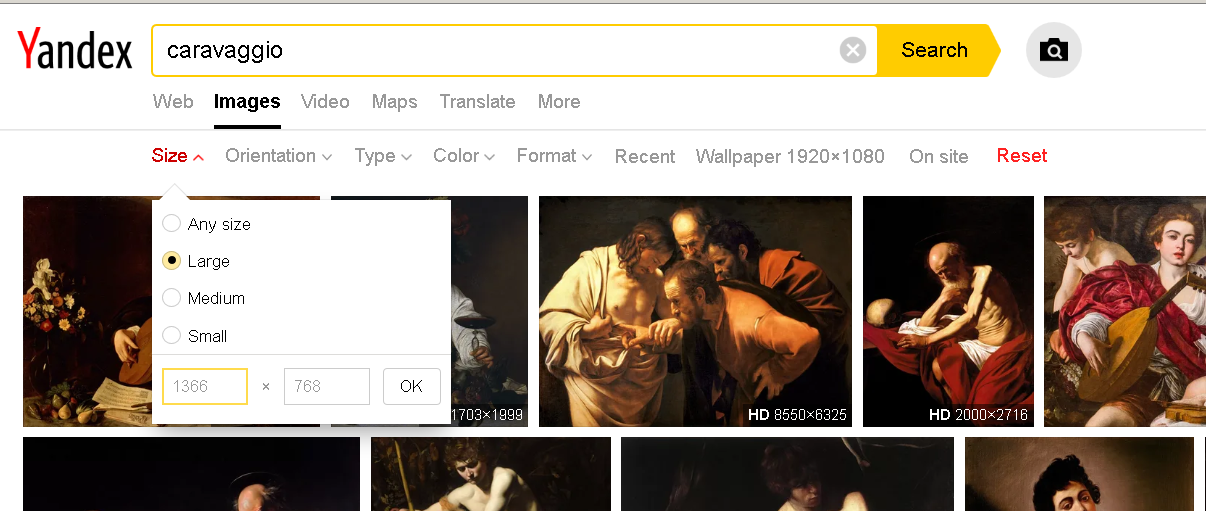Apply the Recent filter
1206x511 pixels.
tap(645, 156)
